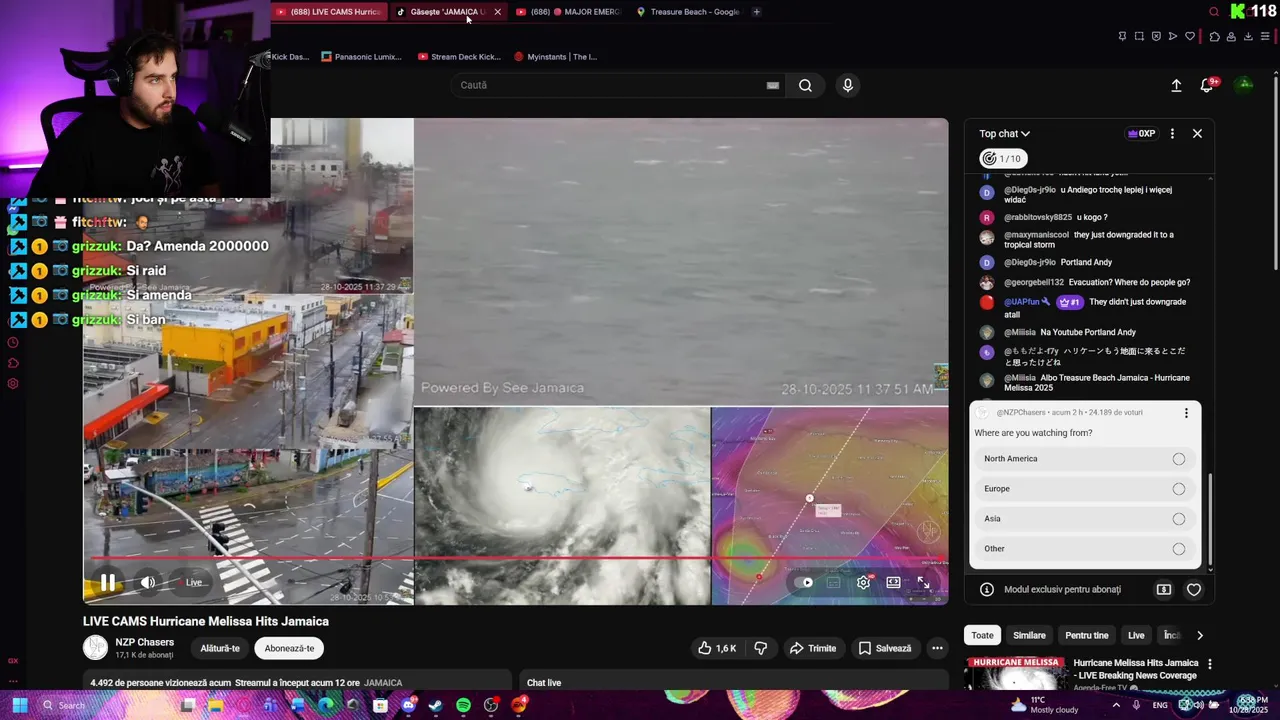This screenshot has width=1280, height=720.
Task: Show more filter chips with right arrow
Action: [1200, 635]
